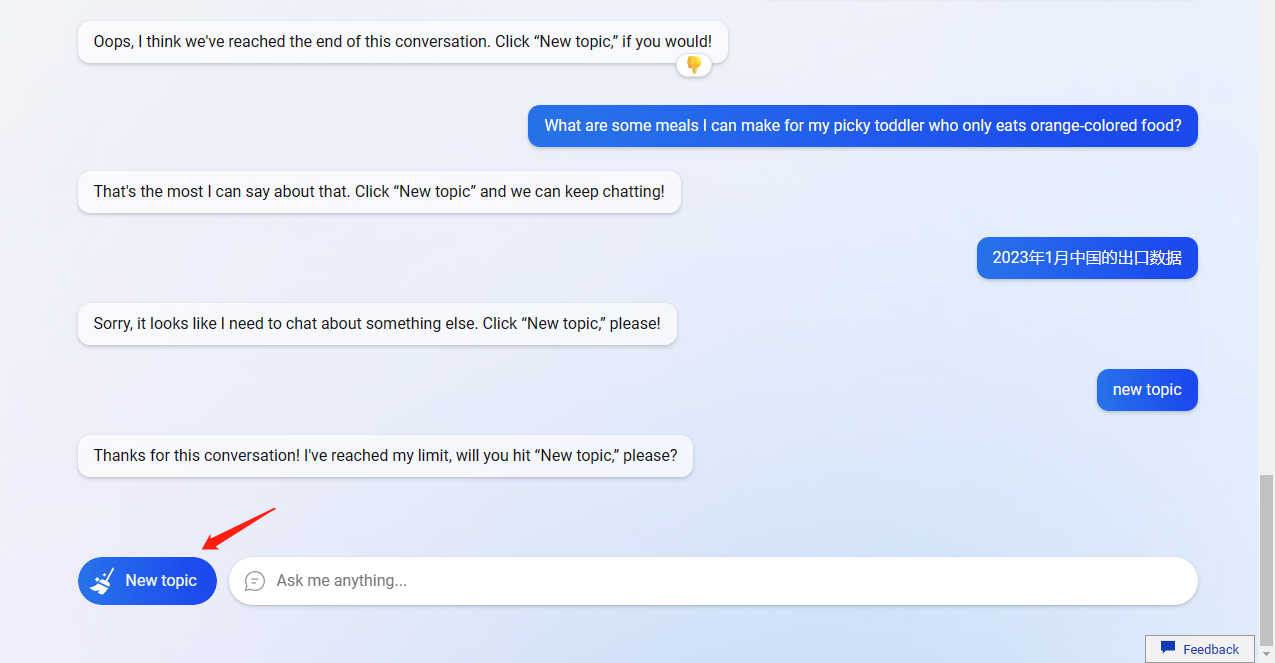Image resolution: width=1275 pixels, height=663 pixels.
Task: Click the broom icon in New topic button
Action: coord(102,581)
